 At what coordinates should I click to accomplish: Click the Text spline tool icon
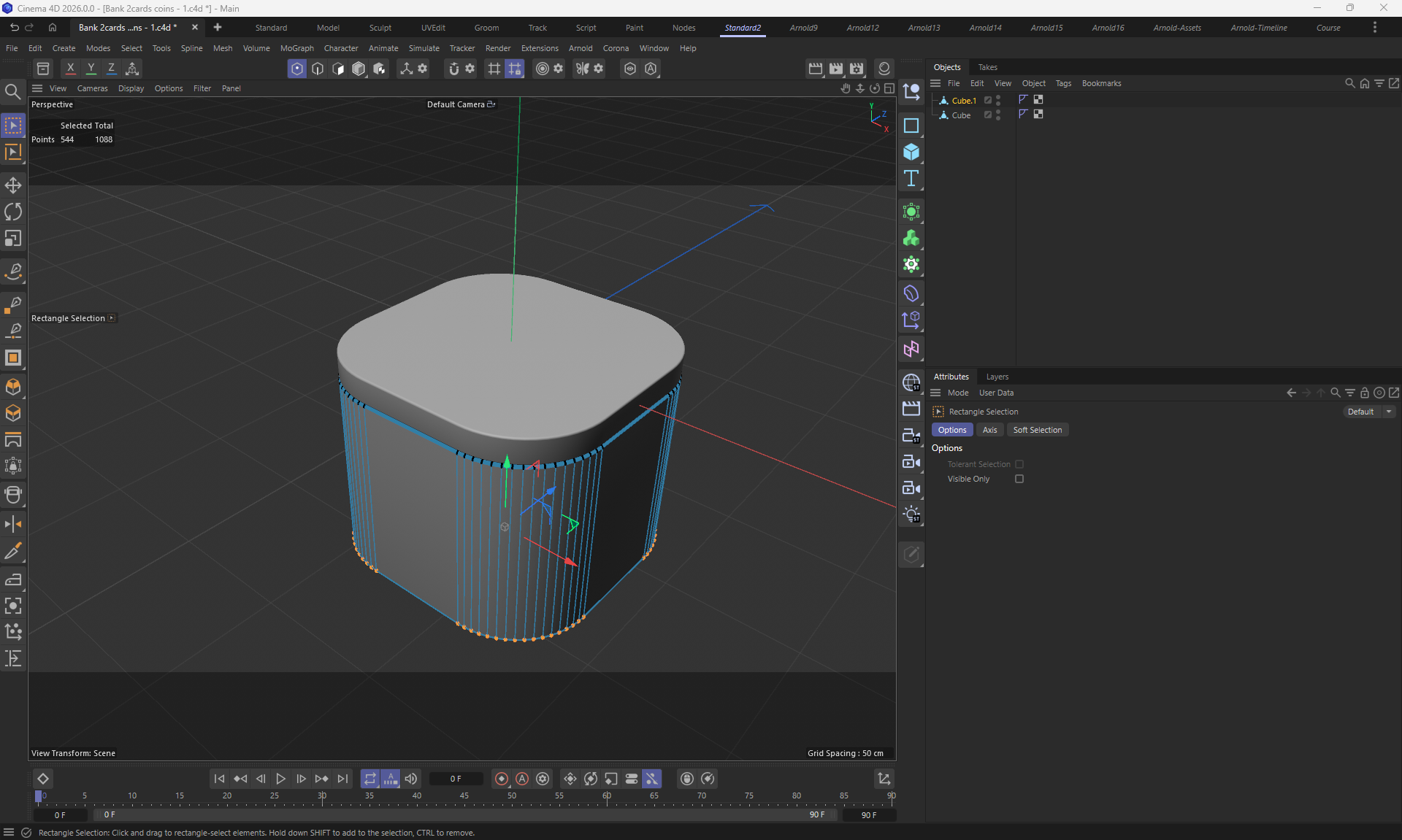click(911, 179)
